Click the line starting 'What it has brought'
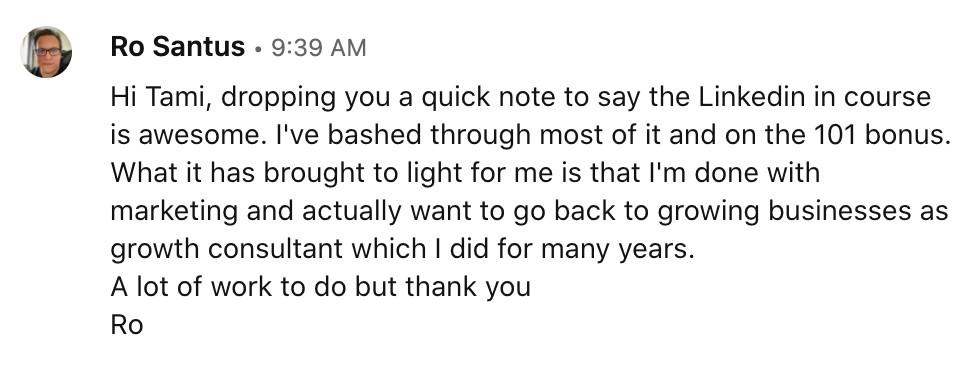Viewport: 974px width, 382px height. click(465, 174)
